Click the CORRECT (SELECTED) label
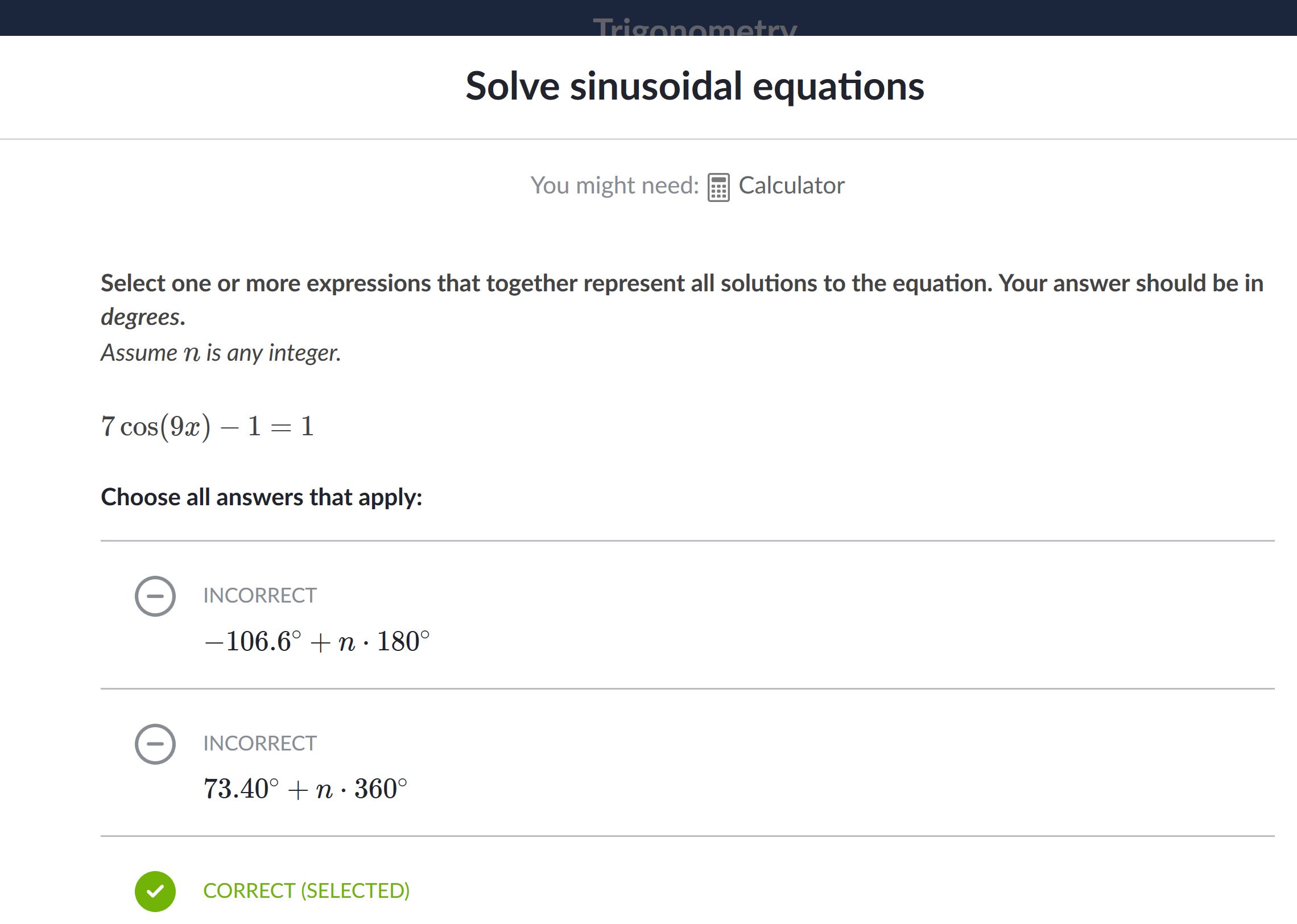 click(307, 890)
